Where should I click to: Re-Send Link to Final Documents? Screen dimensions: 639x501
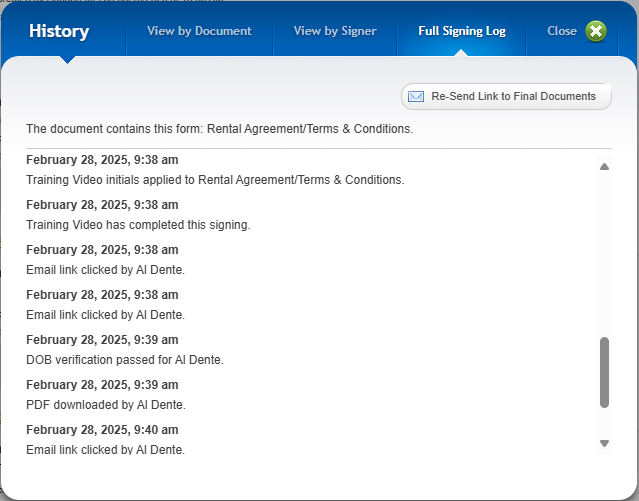506,97
